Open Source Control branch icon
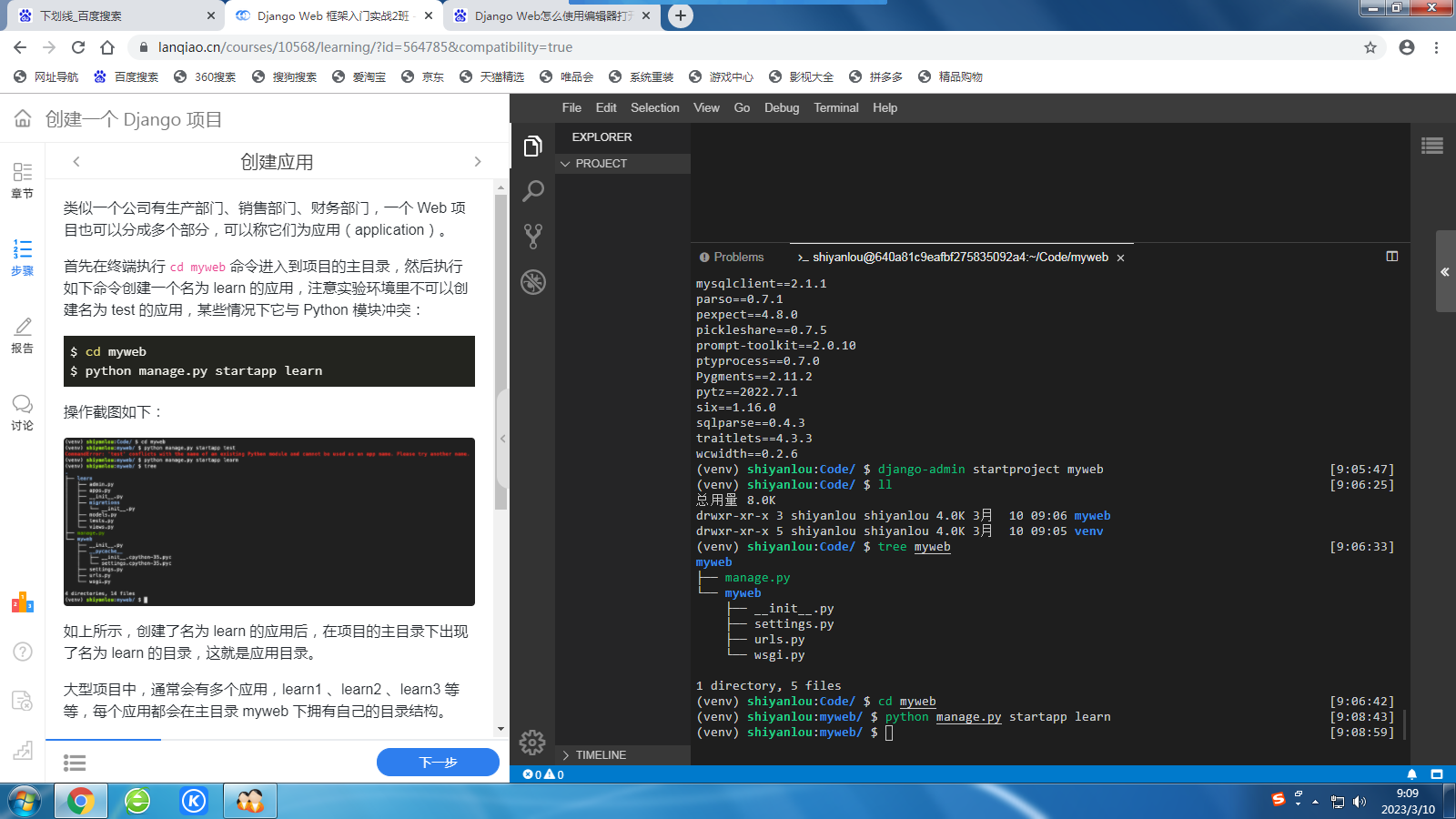 [x=533, y=237]
